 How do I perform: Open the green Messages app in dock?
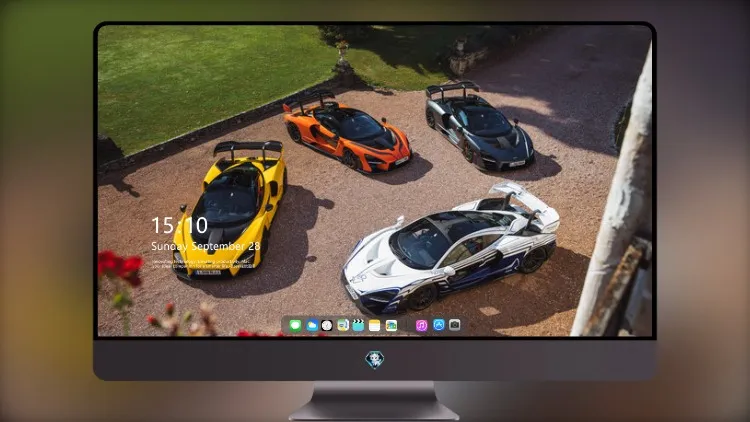tap(295, 325)
